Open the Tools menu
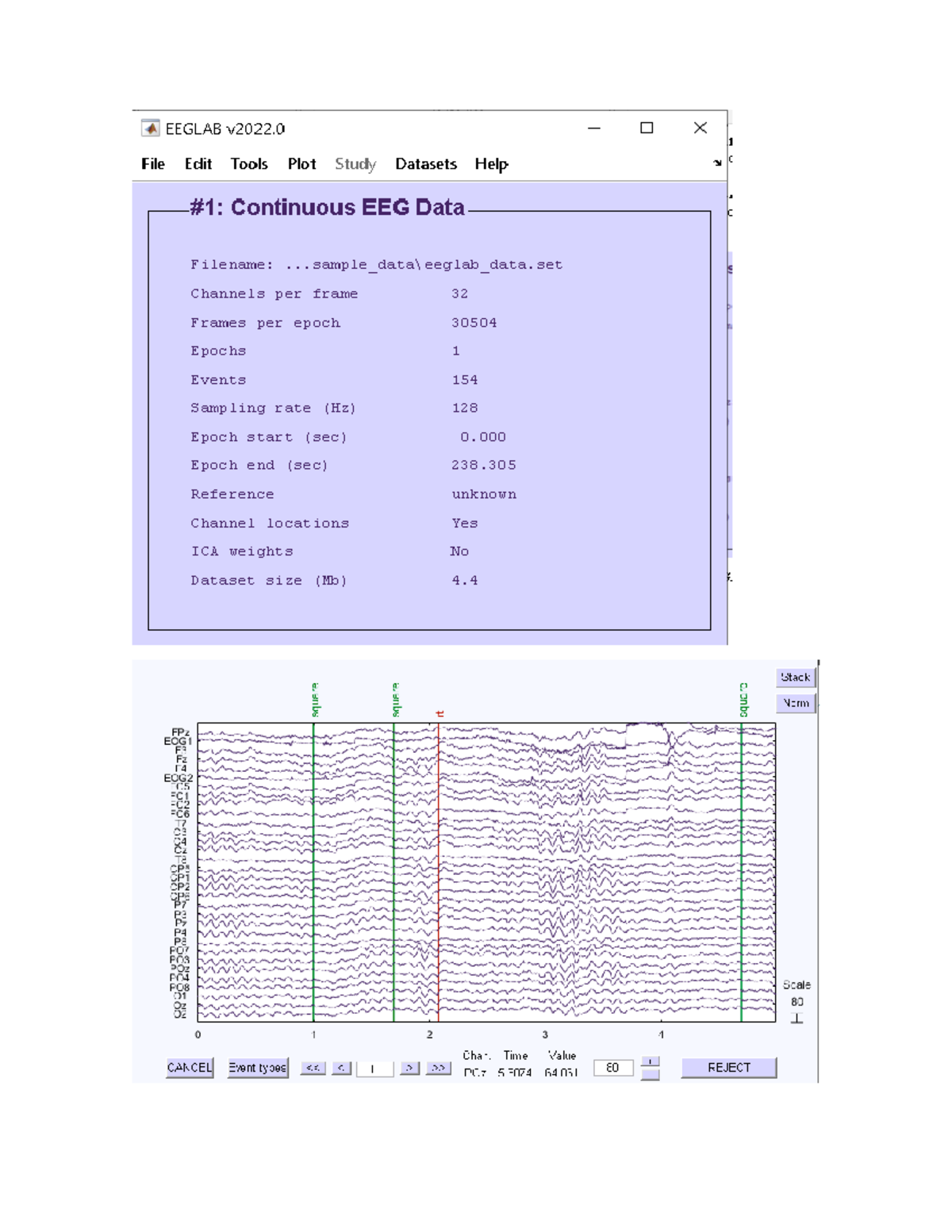The image size is (952, 1232). pos(249,164)
